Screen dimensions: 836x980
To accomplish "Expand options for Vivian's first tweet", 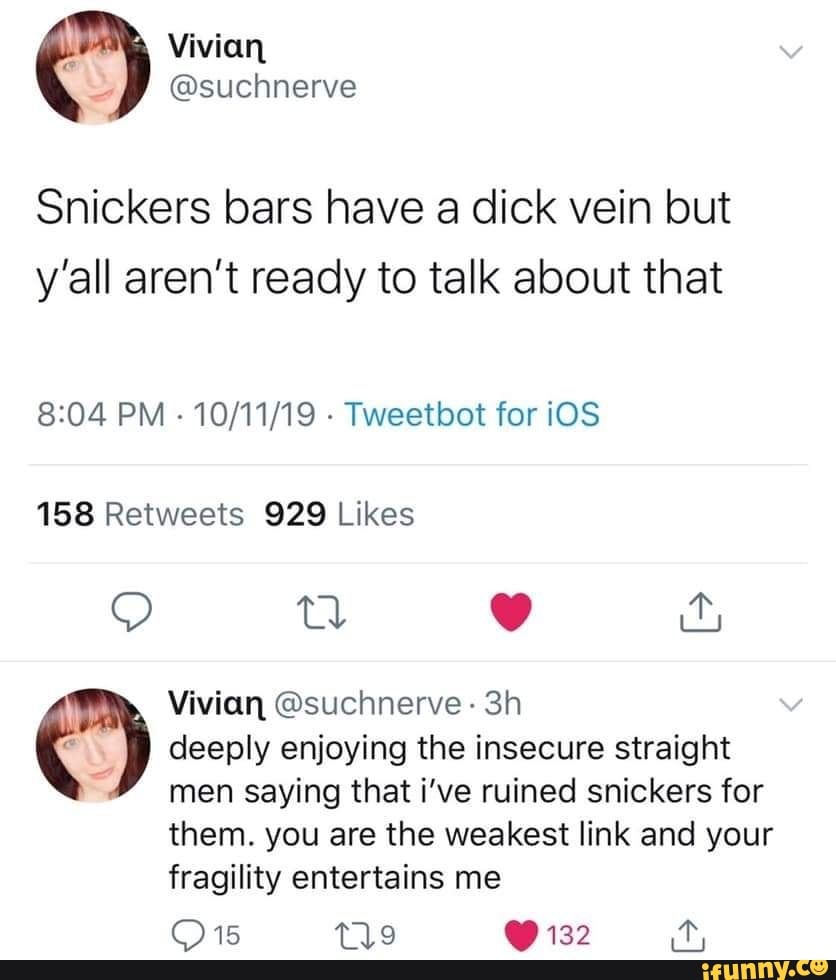I will (x=791, y=50).
